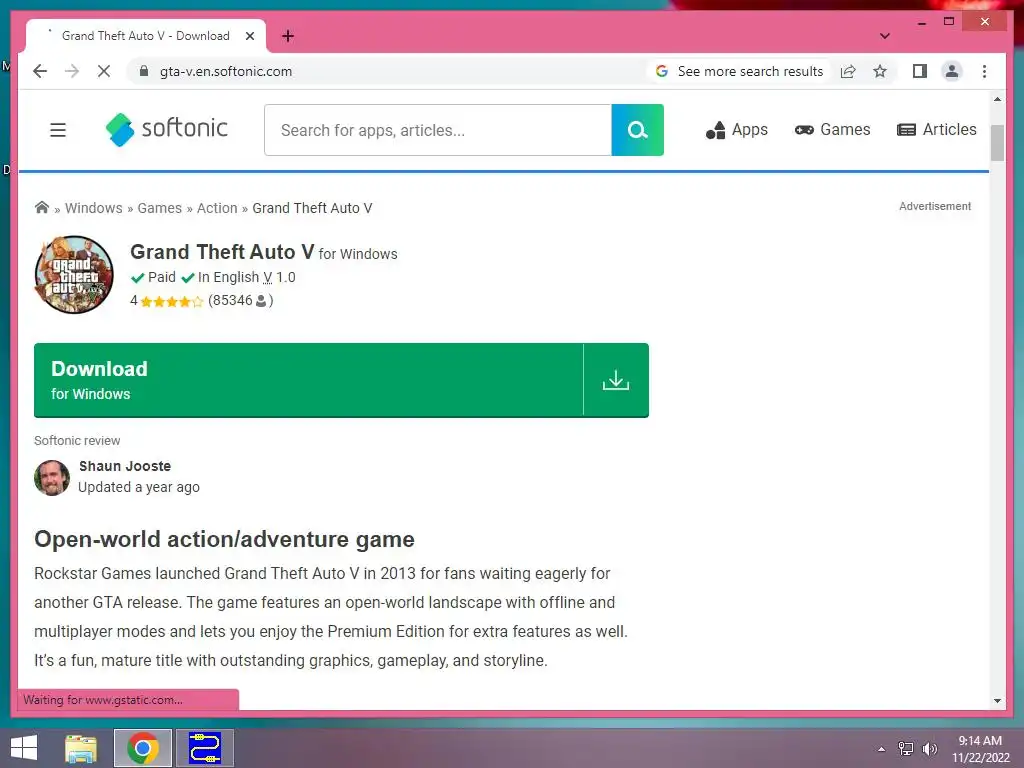Bookmark this page with the star icon
This screenshot has width=1024, height=768.
(880, 71)
